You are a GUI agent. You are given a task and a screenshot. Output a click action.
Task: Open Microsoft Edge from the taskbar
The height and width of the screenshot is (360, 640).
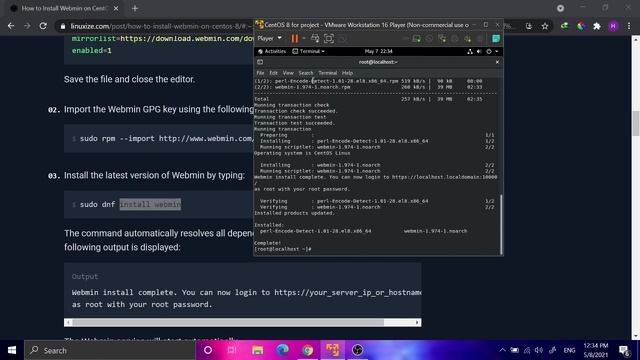[x=282, y=350]
